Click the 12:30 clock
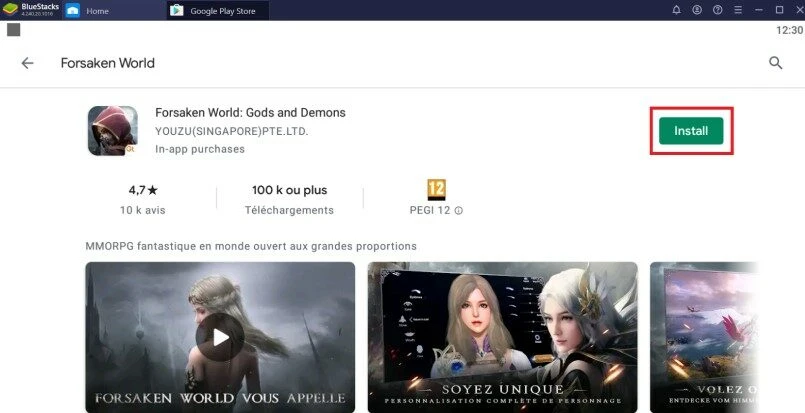This screenshot has height=413, width=805. (x=789, y=30)
